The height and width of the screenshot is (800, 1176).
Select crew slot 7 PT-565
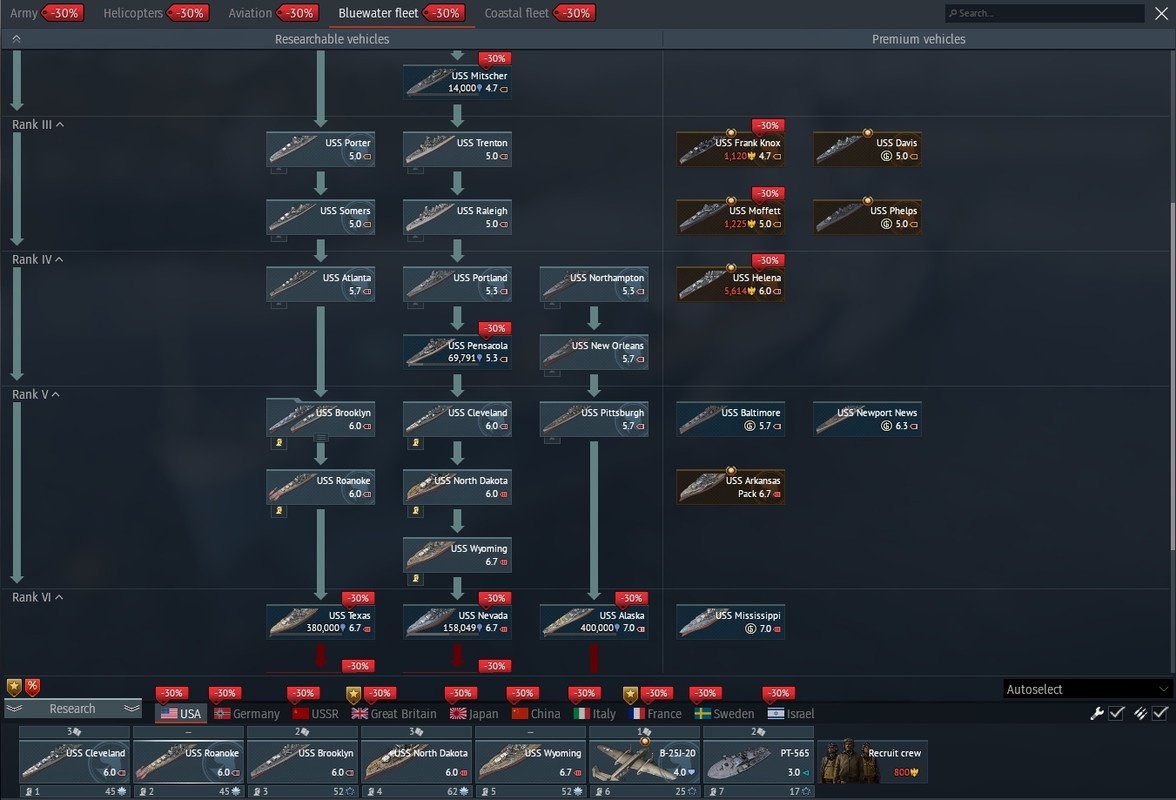click(758, 761)
